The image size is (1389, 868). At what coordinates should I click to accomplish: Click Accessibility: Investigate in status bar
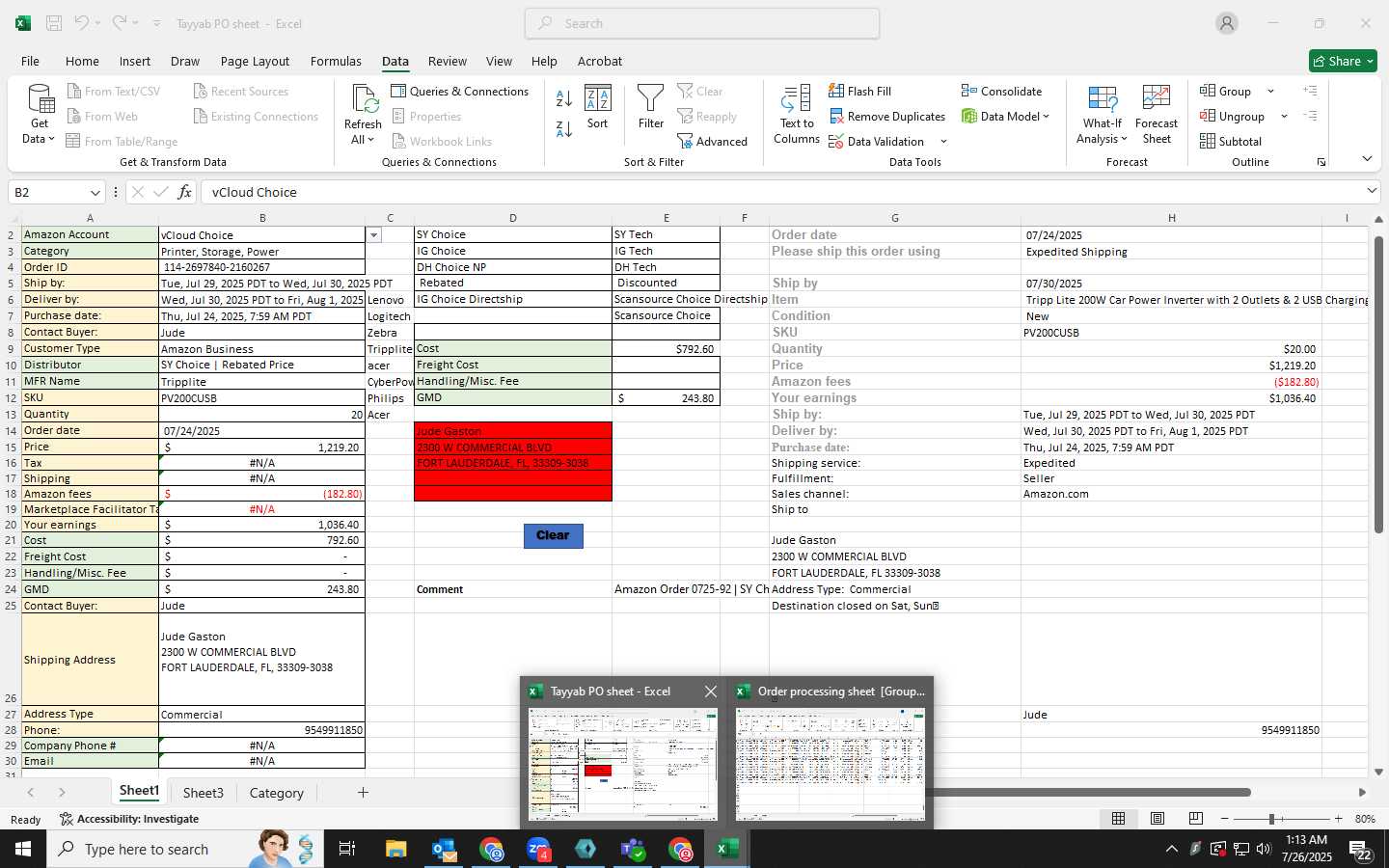click(x=129, y=819)
